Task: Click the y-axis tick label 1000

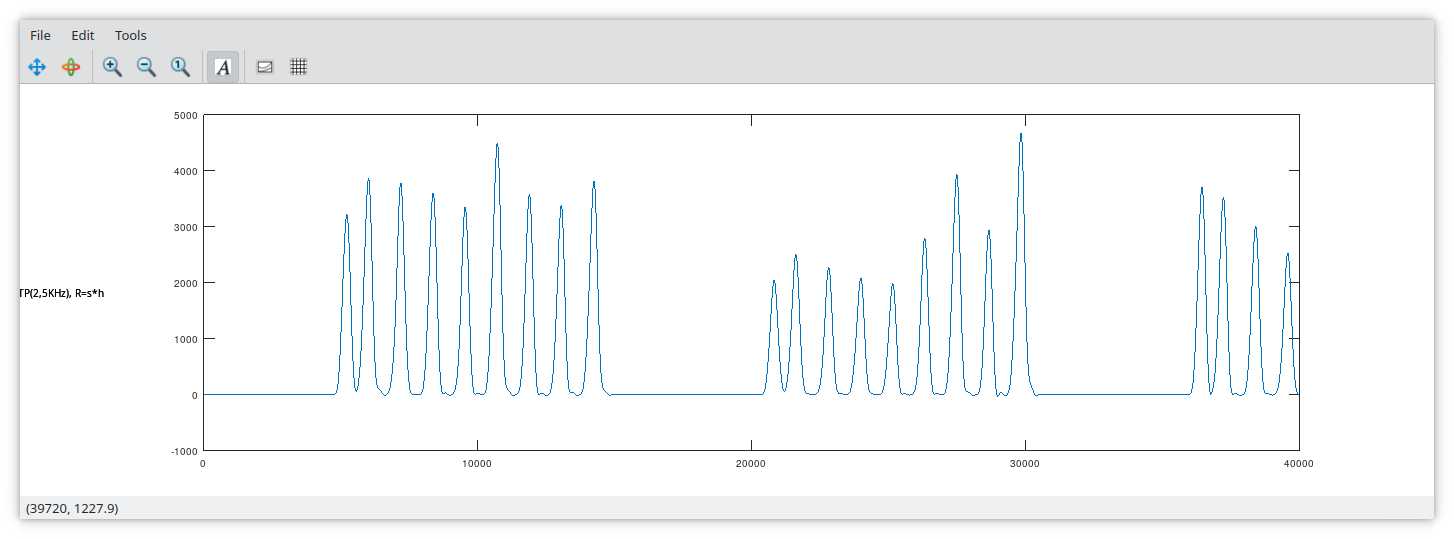Action: coord(186,339)
